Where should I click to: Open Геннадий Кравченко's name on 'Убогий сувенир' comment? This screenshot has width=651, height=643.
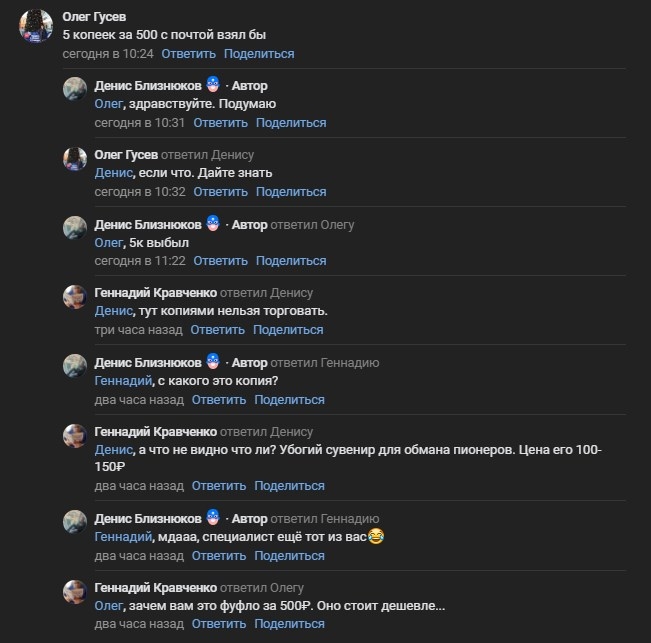pyautogui.click(x=155, y=431)
